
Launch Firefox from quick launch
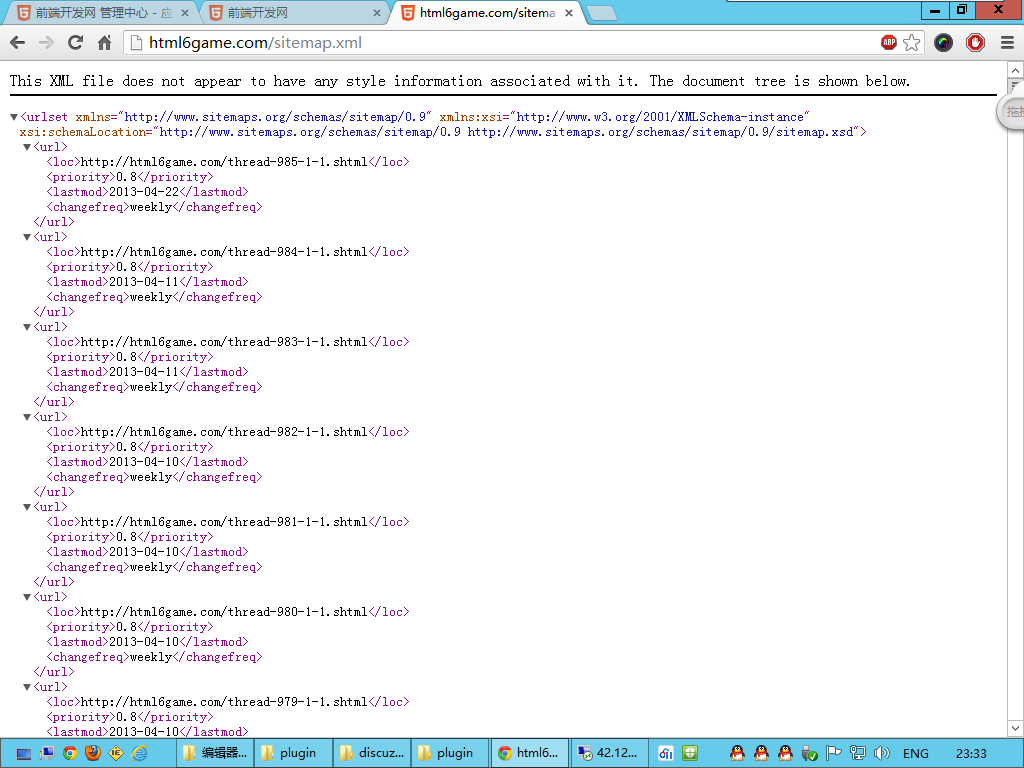coord(93,753)
